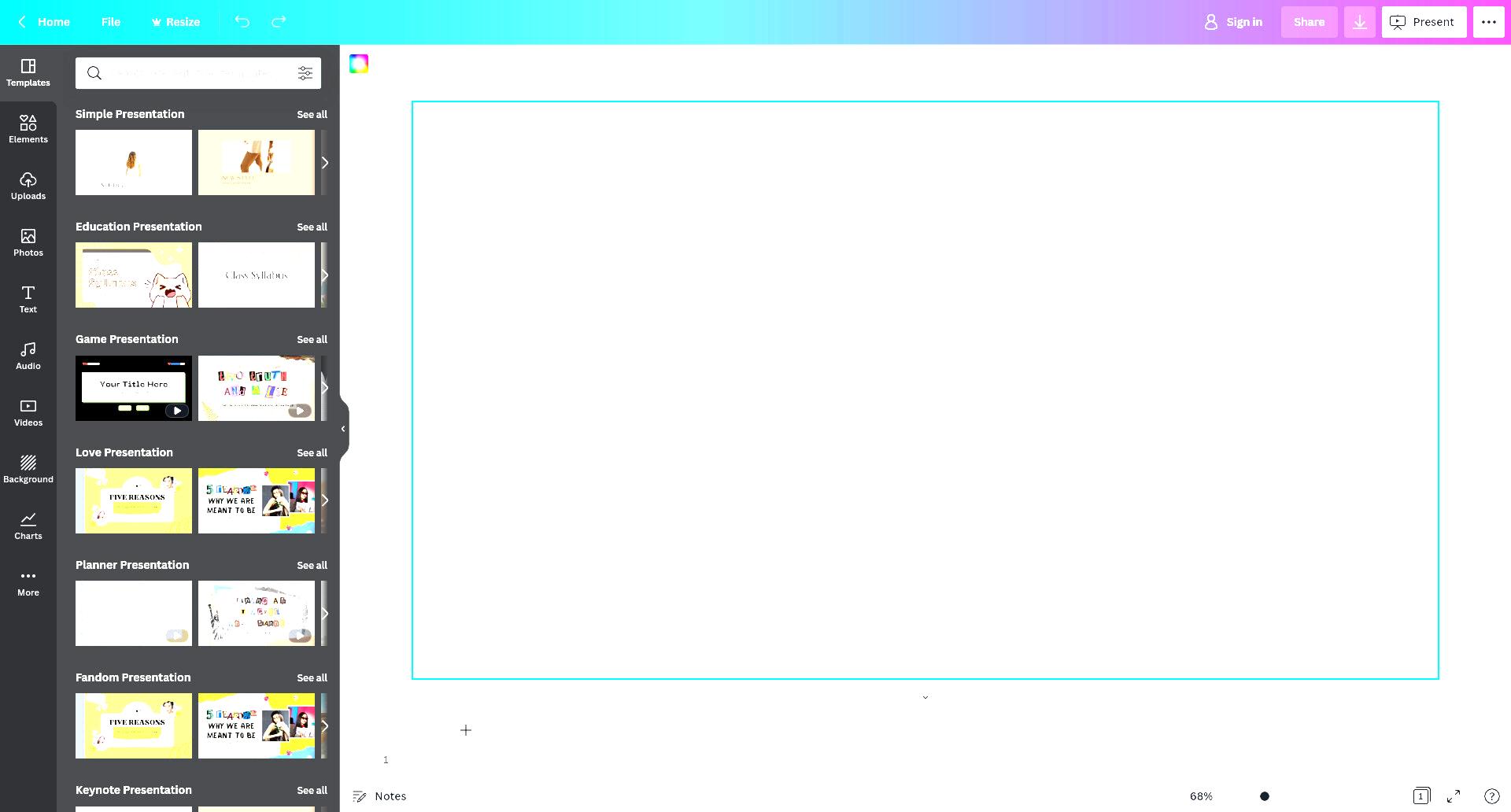Image resolution: width=1511 pixels, height=812 pixels.
Task: Select second Game Presentation template thumbnail
Action: [x=257, y=388]
